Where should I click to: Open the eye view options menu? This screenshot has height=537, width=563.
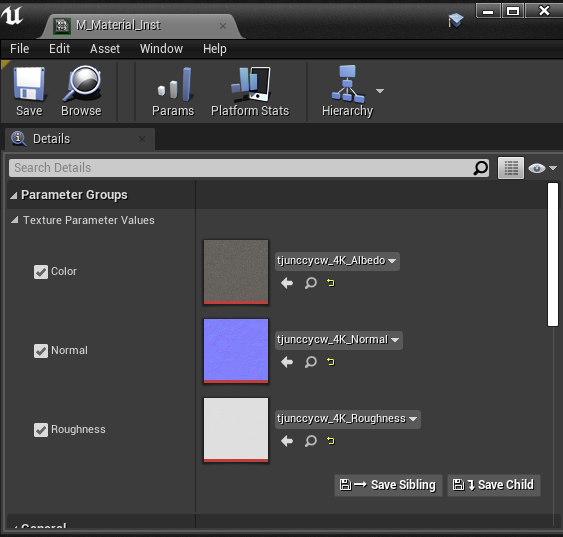542,168
